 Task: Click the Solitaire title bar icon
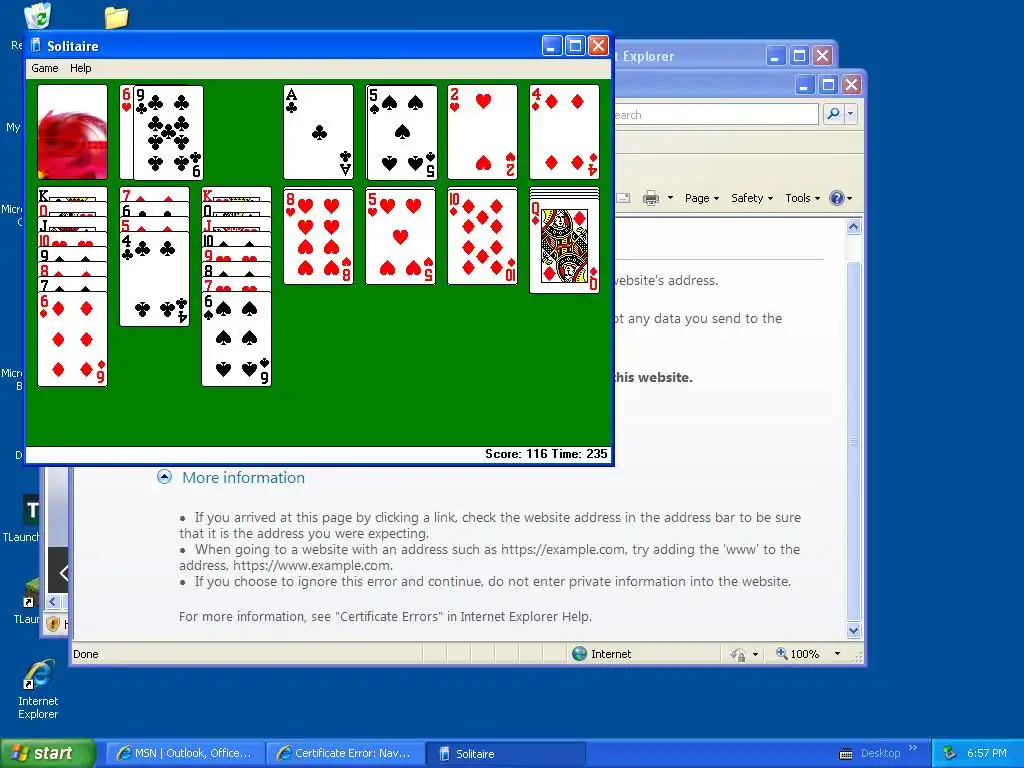pos(36,46)
